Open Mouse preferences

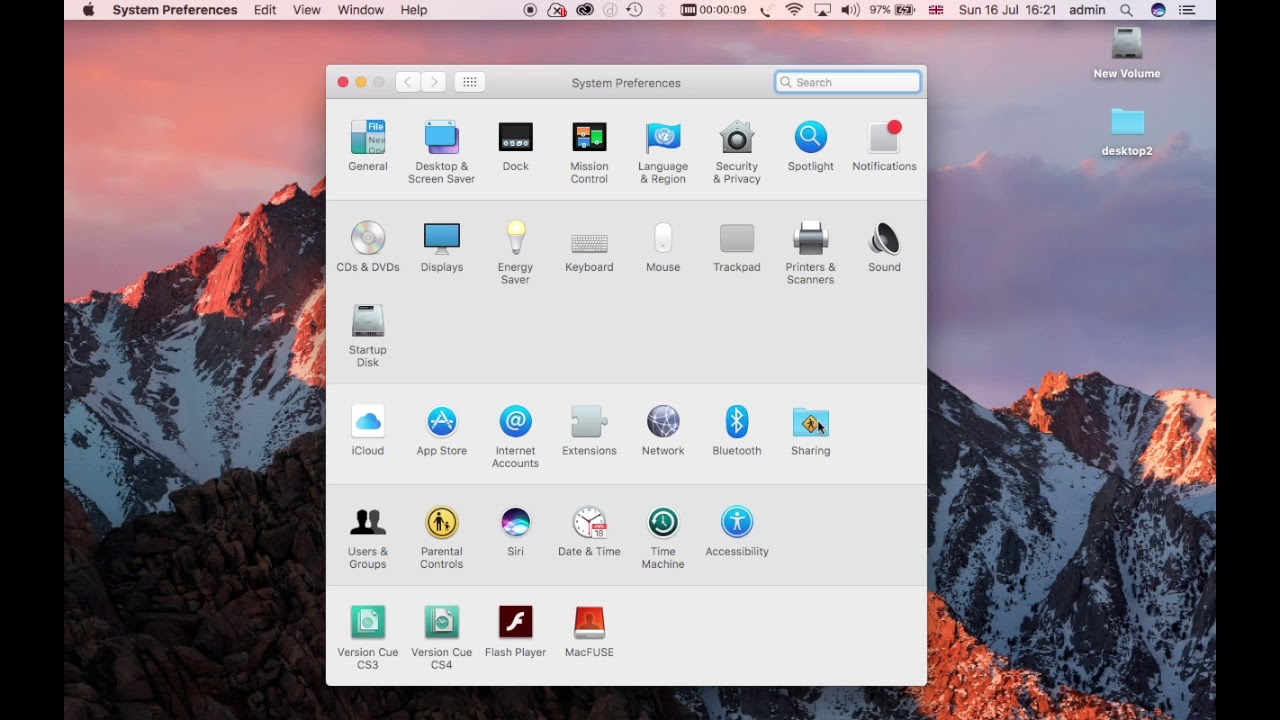point(663,247)
